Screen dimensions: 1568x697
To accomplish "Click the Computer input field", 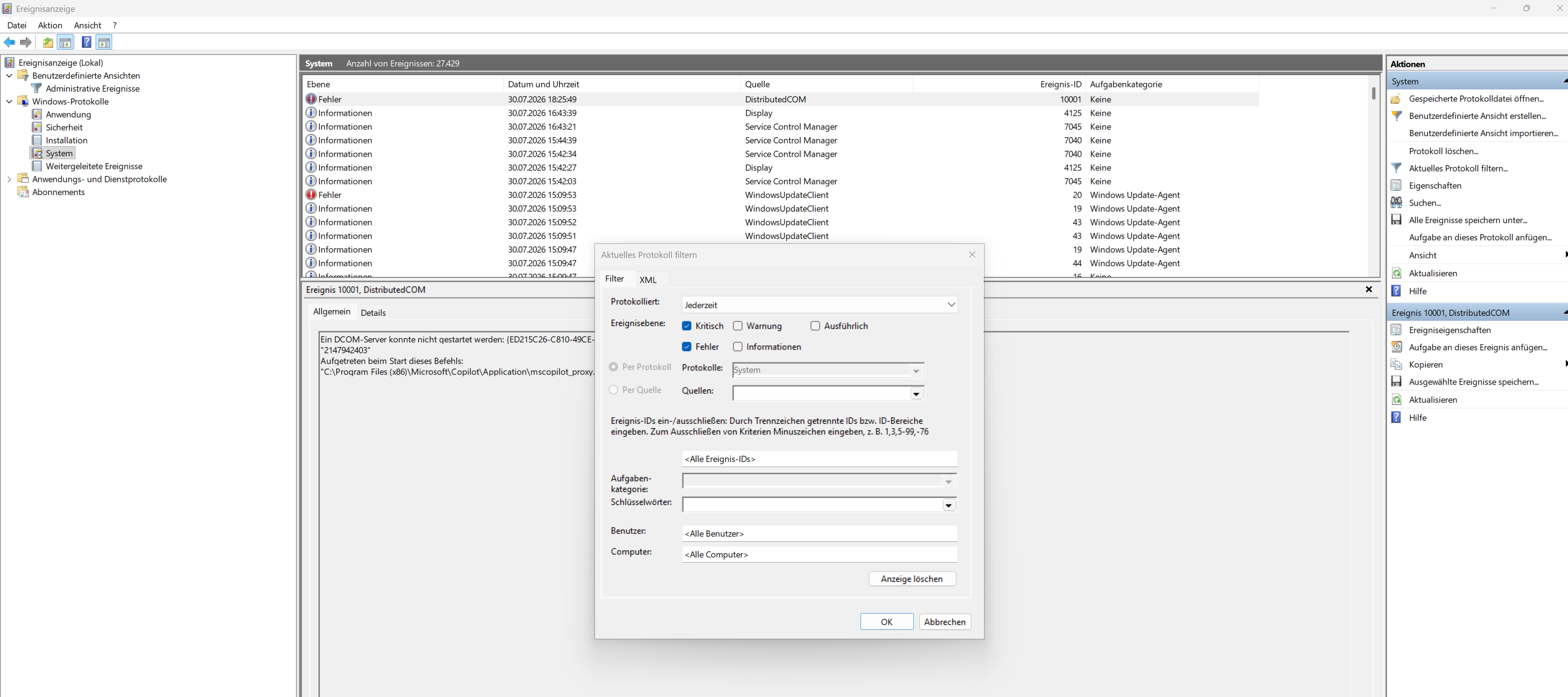I will coord(819,554).
